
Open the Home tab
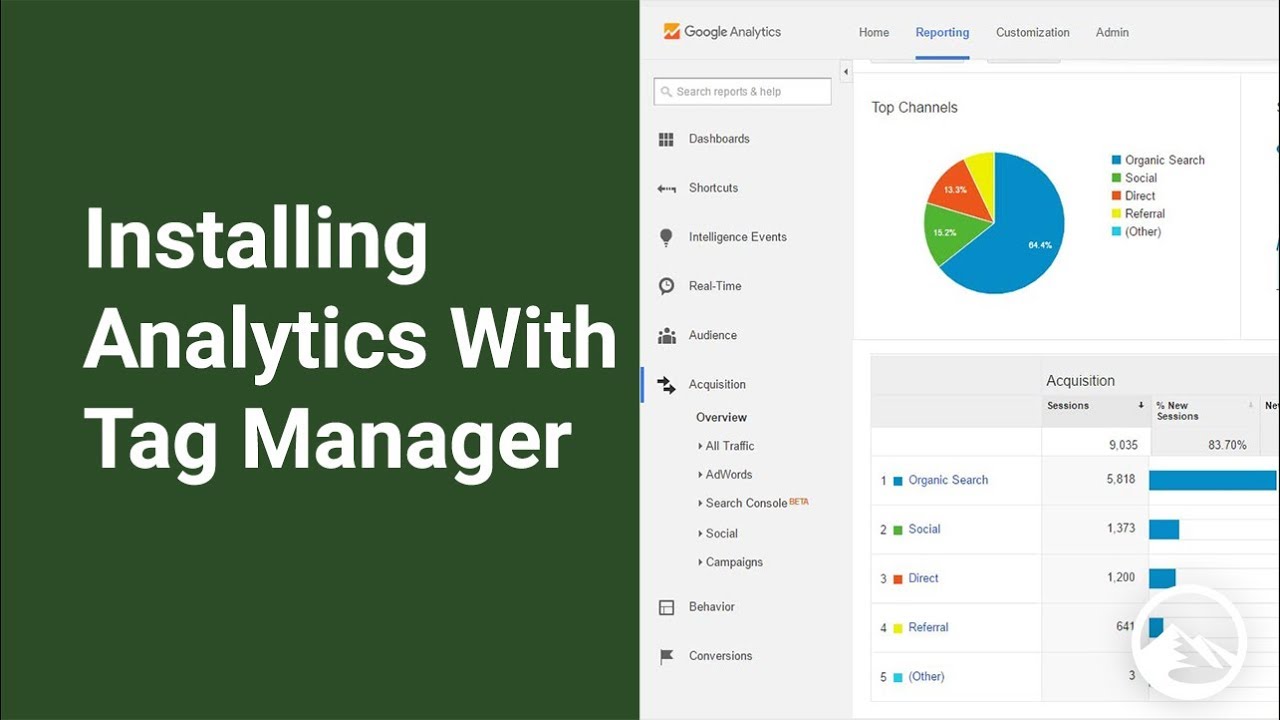(874, 32)
